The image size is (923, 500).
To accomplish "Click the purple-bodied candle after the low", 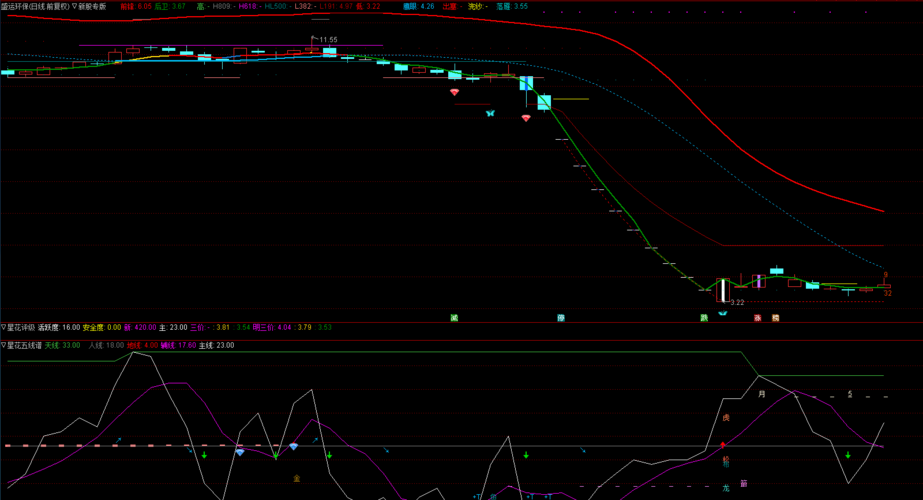I will pyautogui.click(x=759, y=282).
